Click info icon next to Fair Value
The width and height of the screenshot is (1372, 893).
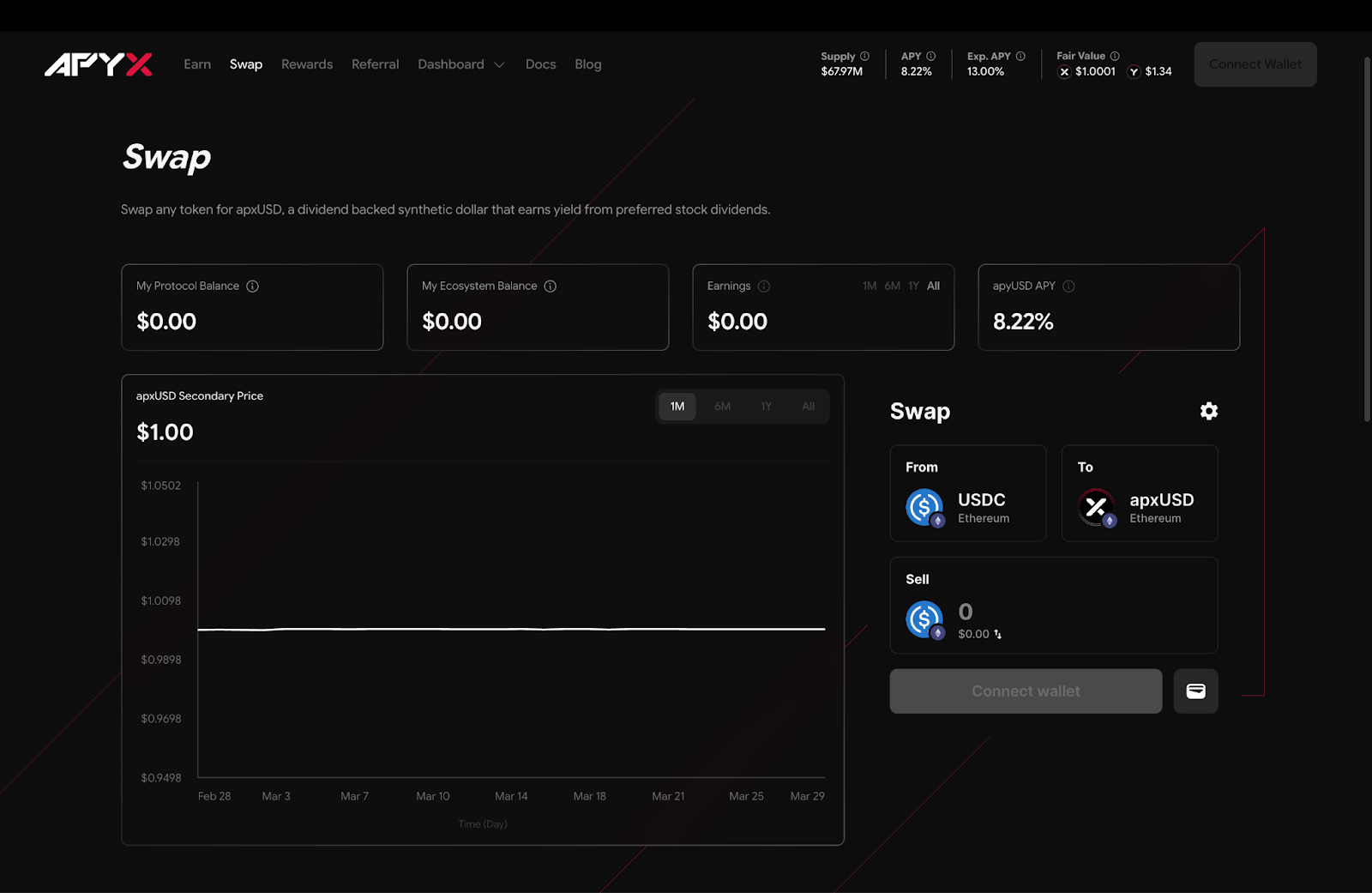pyautogui.click(x=1115, y=57)
